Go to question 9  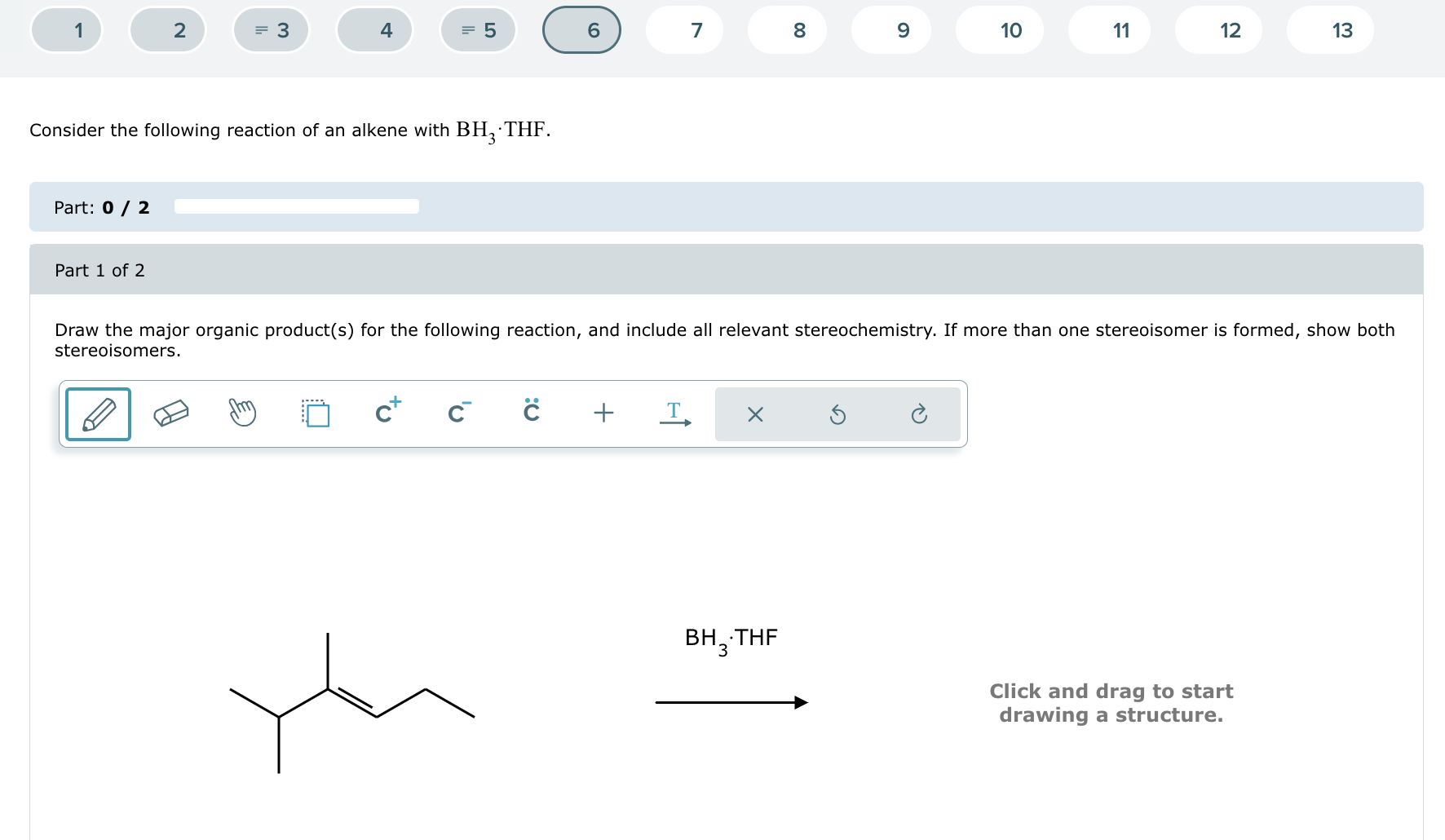pos(891,30)
